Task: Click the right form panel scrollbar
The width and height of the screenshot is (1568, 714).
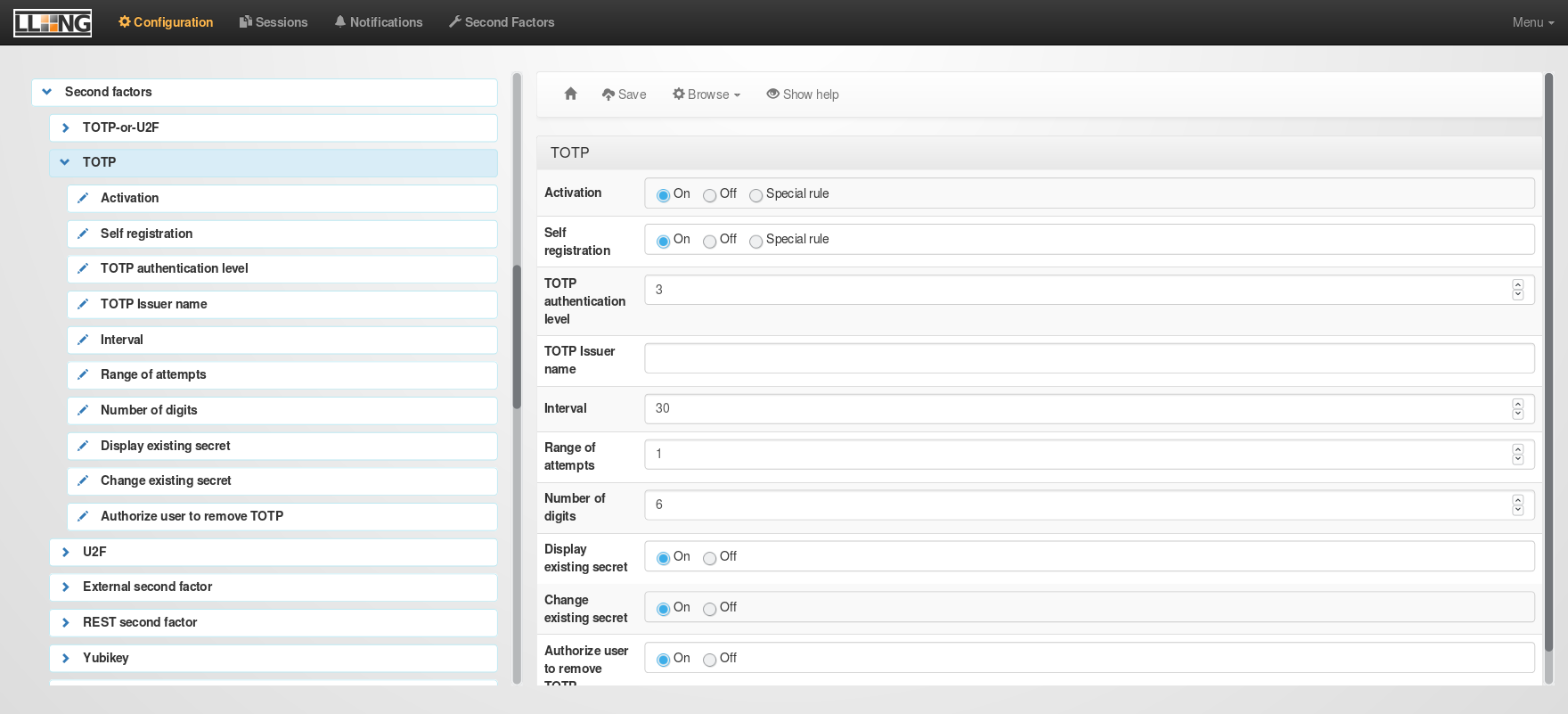Action: click(x=1548, y=362)
